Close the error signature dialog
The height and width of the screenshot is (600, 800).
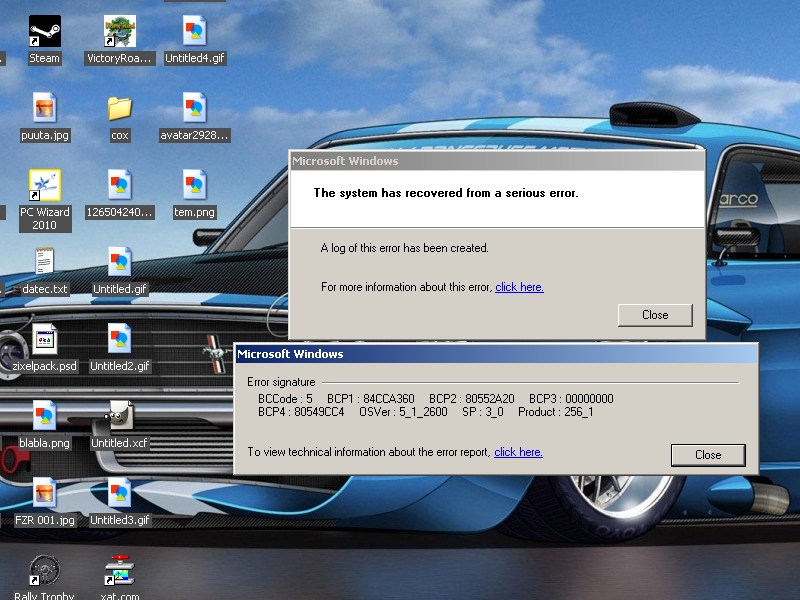(708, 455)
